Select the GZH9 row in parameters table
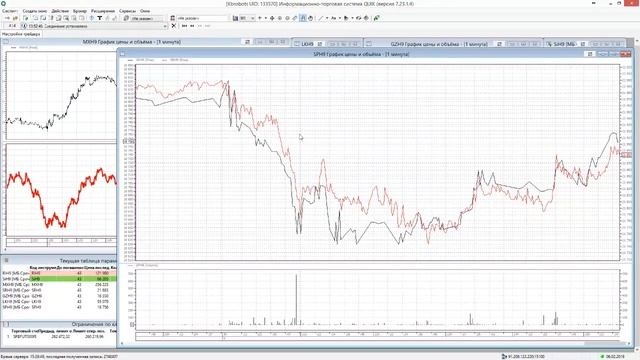The image size is (640, 360). coord(59,296)
